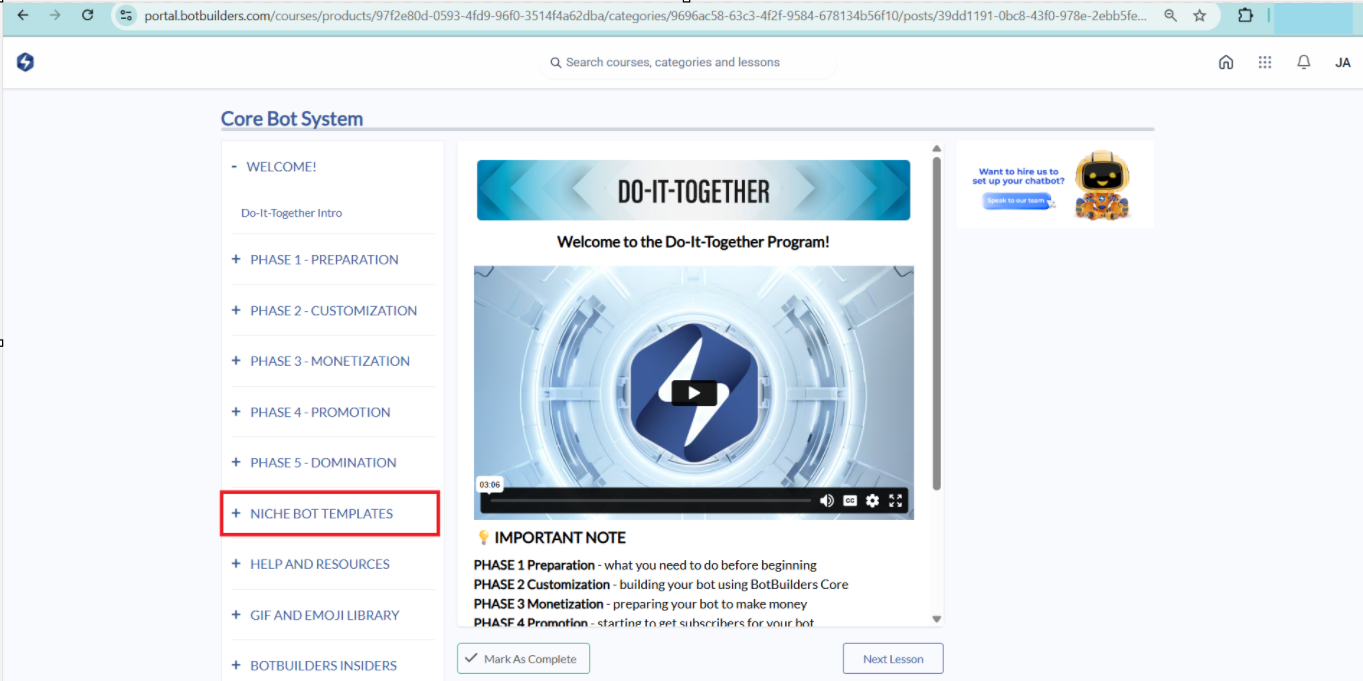This screenshot has height=681, width=1363.
Task: Click the scroll-down arrow of lesson pane
Action: pos(937,619)
